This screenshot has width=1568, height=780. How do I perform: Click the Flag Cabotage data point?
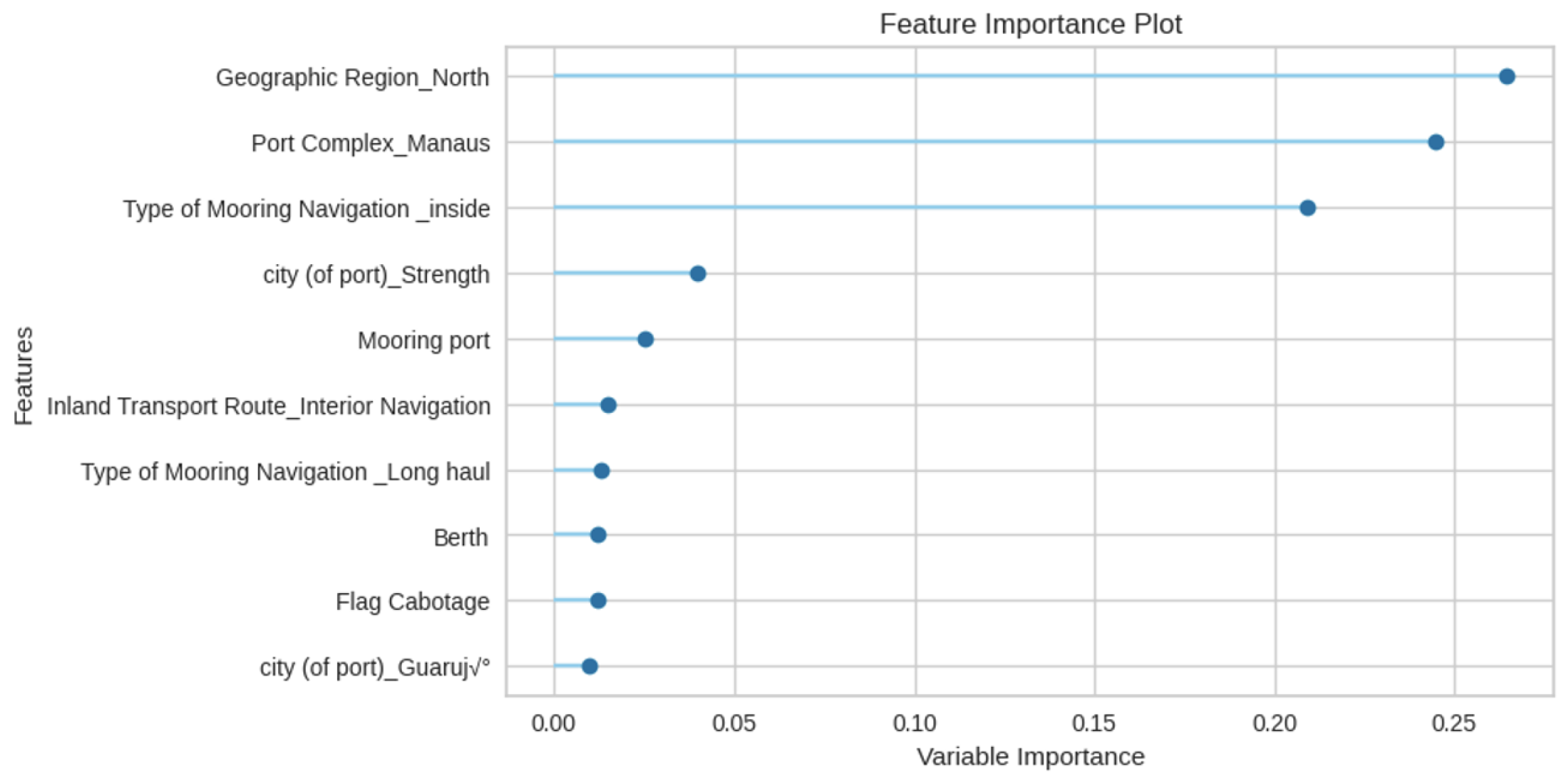[598, 601]
